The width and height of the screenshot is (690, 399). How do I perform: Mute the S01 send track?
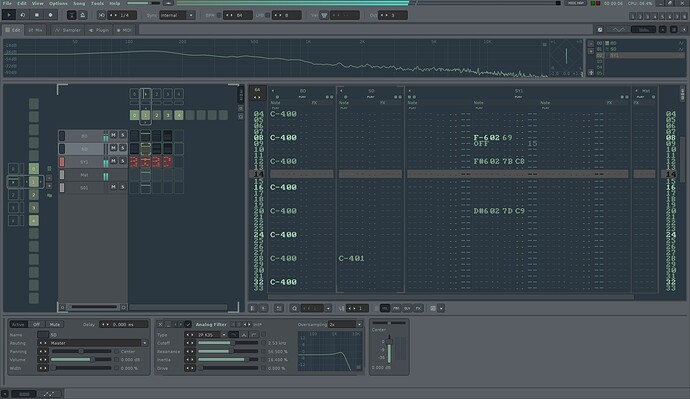coord(113,187)
